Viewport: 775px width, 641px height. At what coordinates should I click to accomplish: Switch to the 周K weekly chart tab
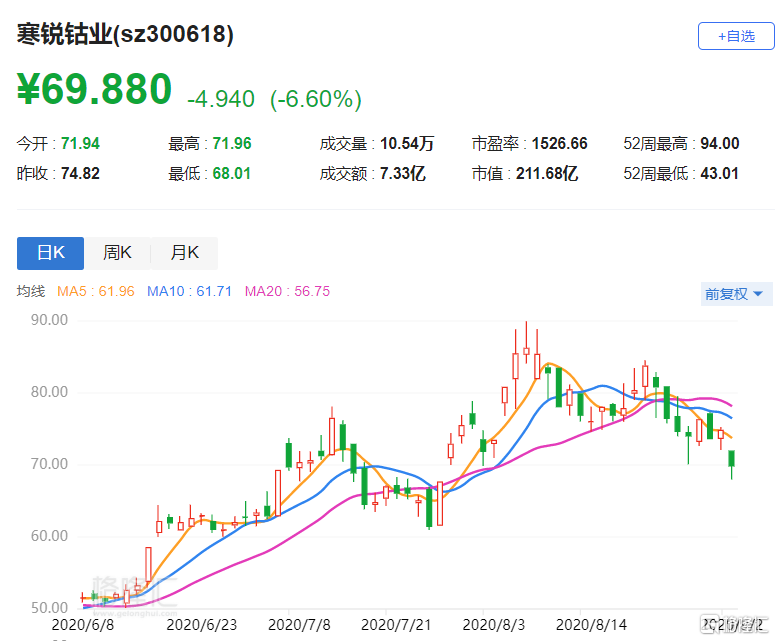click(117, 253)
